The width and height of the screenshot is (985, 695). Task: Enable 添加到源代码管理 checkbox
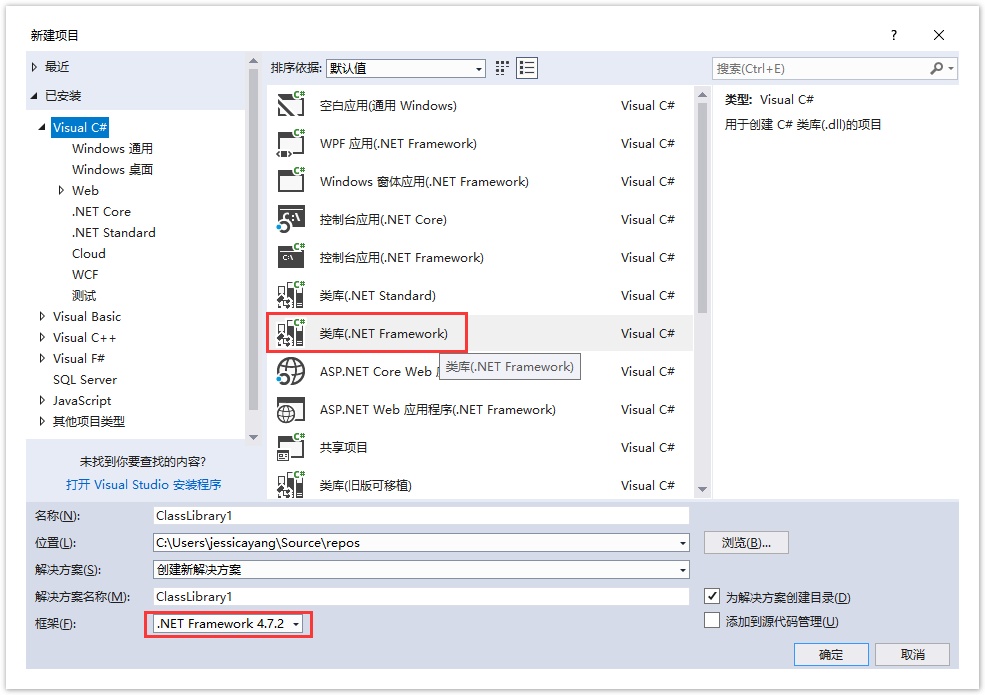(712, 621)
